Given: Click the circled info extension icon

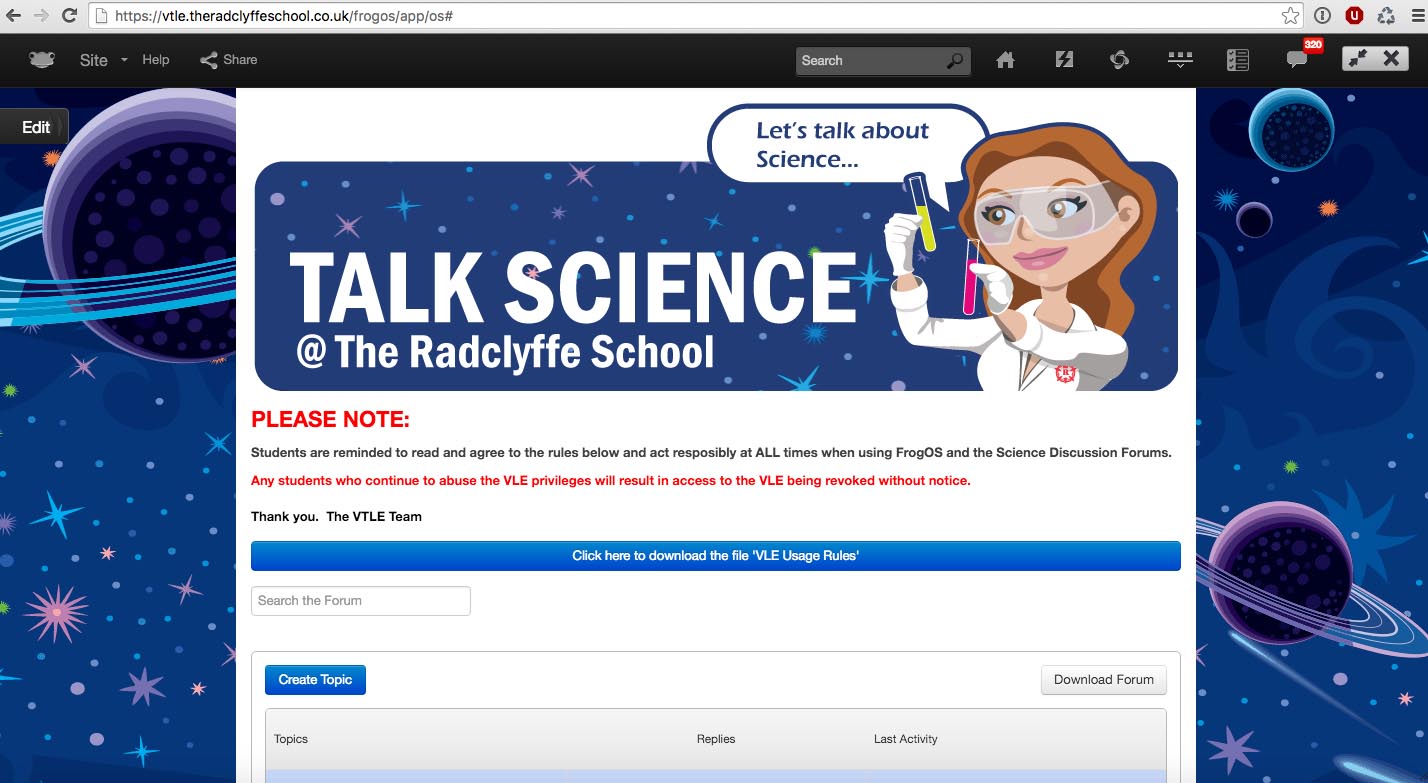Looking at the screenshot, I should click(x=1322, y=16).
